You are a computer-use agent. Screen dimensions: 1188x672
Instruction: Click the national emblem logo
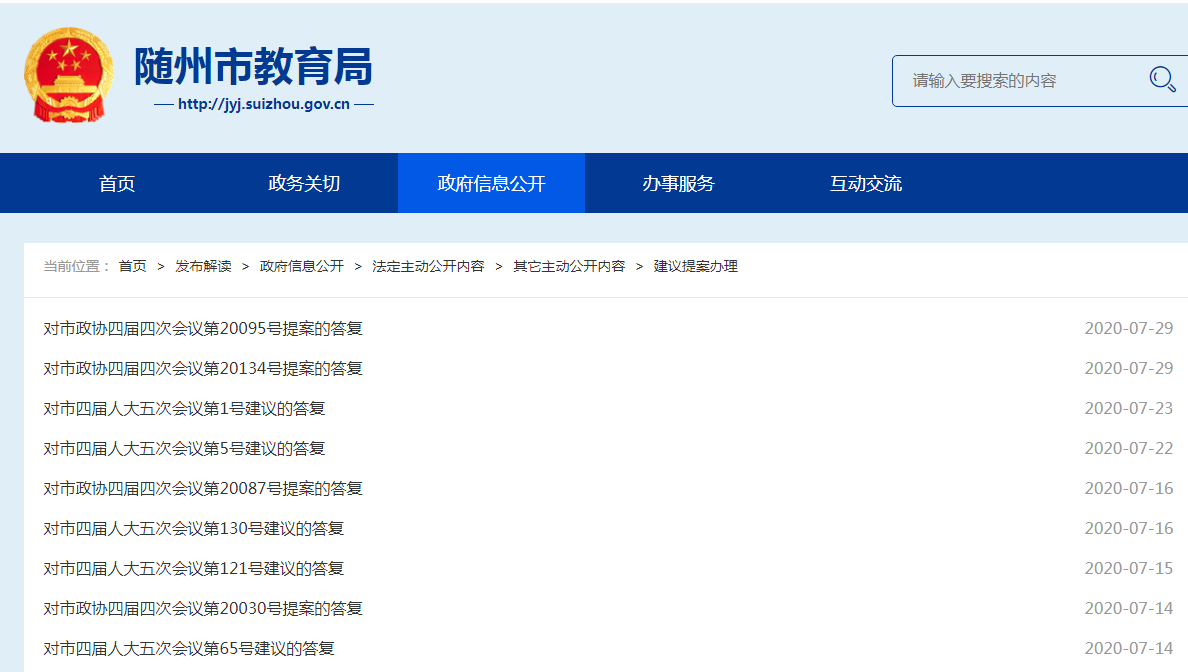(x=69, y=75)
